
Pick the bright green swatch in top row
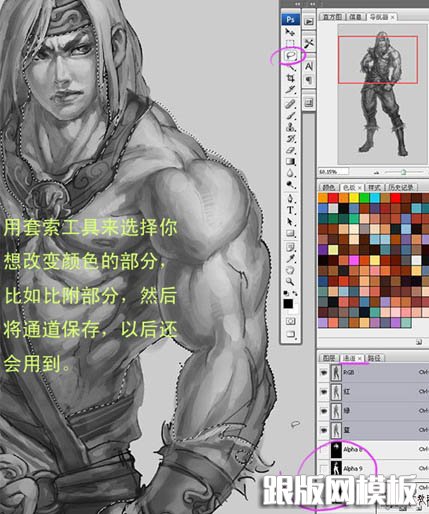[x=364, y=198]
